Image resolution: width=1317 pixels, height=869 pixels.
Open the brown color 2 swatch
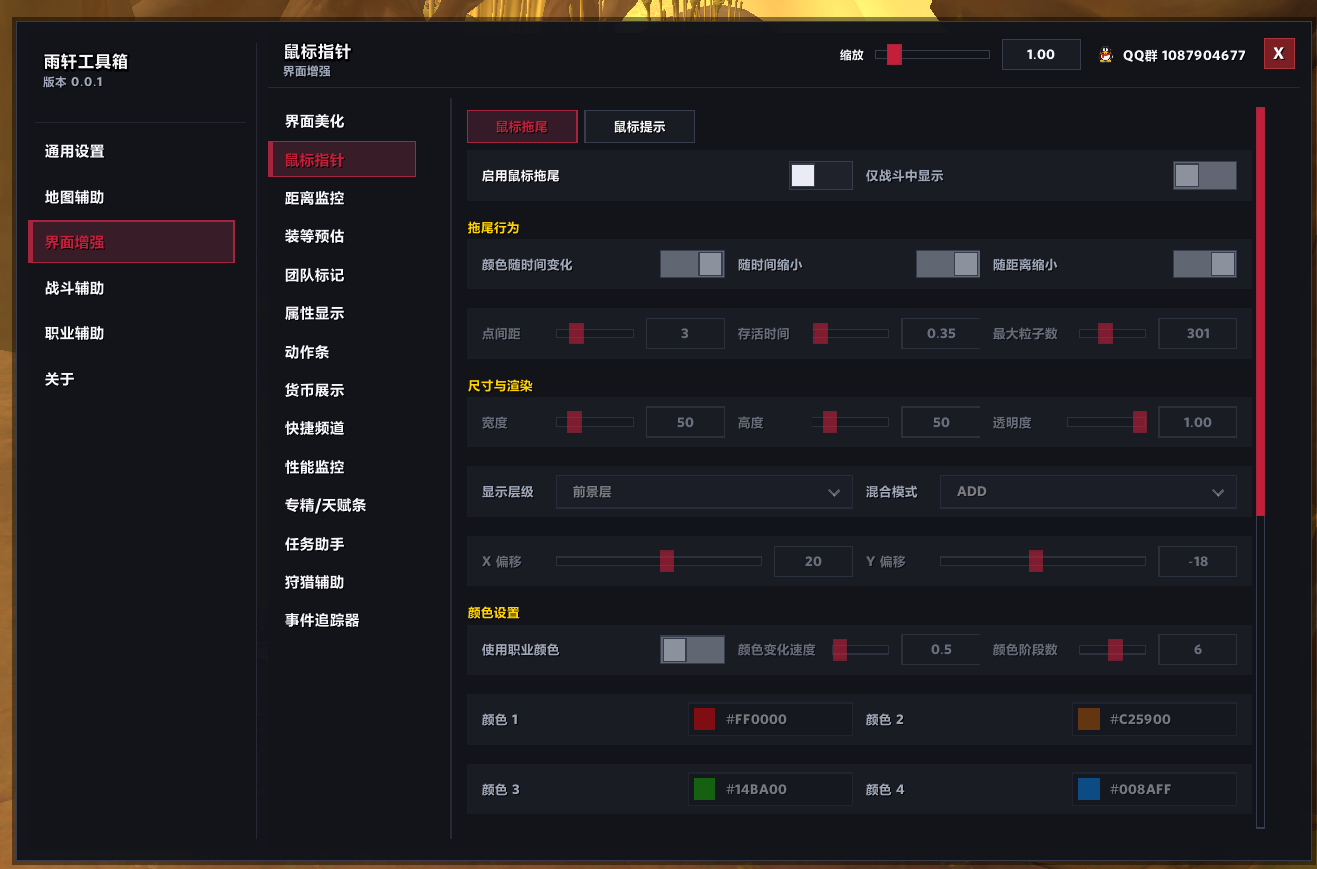1088,719
